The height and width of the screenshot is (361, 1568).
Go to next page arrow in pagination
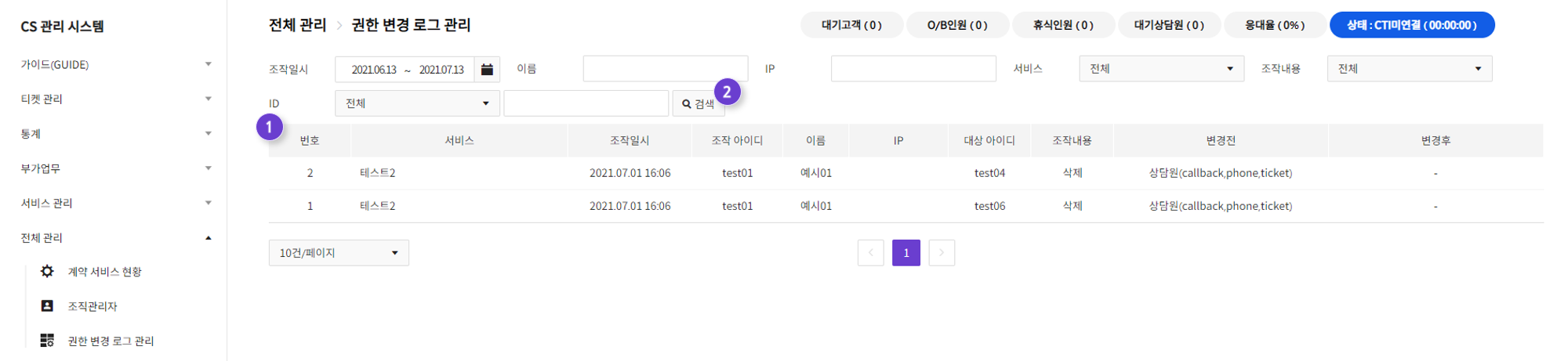[942, 253]
